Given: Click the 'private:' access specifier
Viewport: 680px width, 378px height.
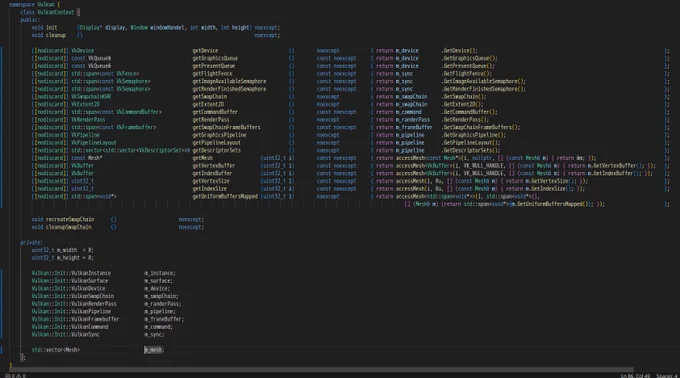Looking at the screenshot, I should (x=31, y=242).
